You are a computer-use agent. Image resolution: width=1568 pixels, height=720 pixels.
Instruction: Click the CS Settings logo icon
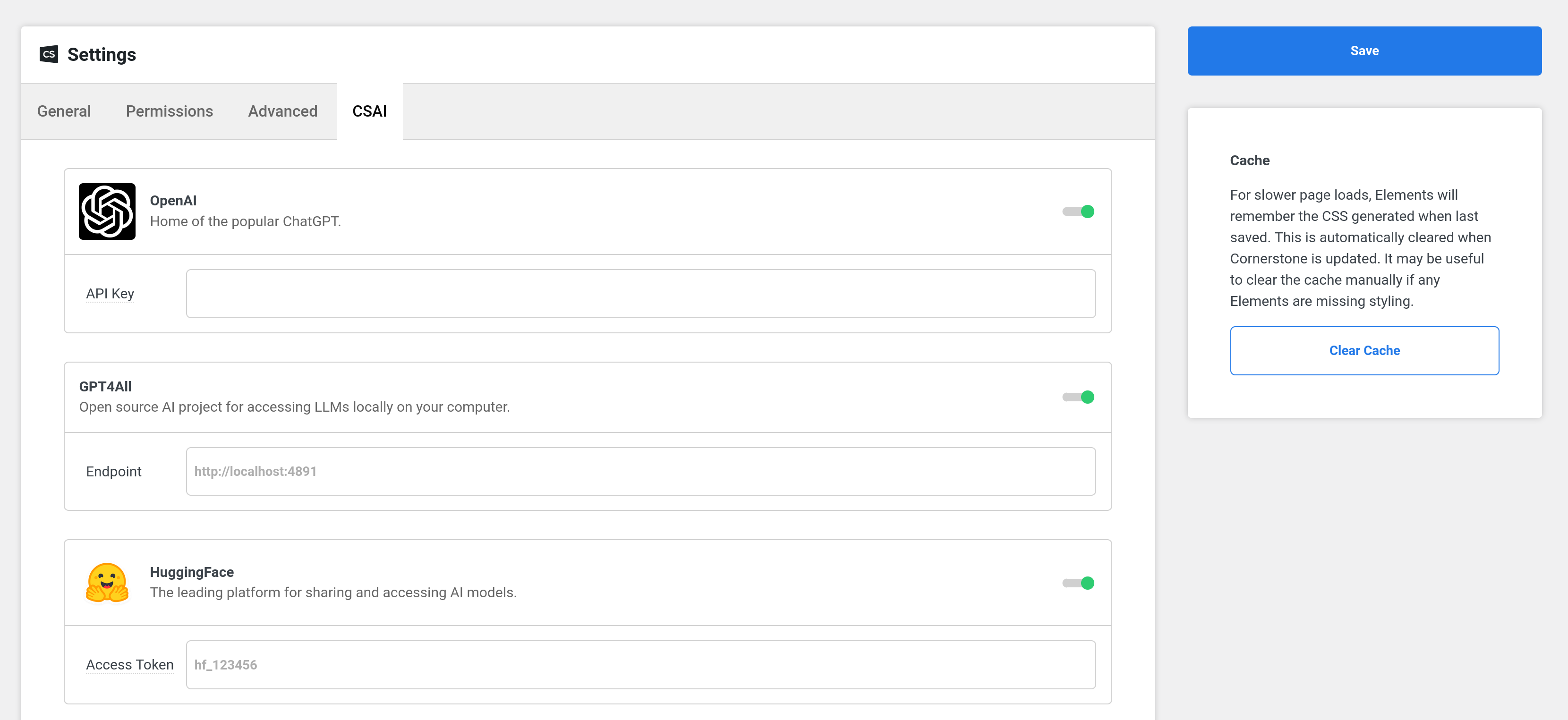(x=49, y=54)
